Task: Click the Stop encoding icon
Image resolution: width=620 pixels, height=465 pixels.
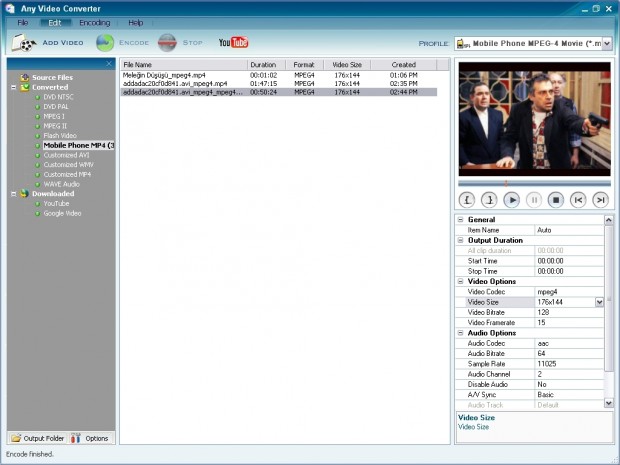Action: point(167,43)
